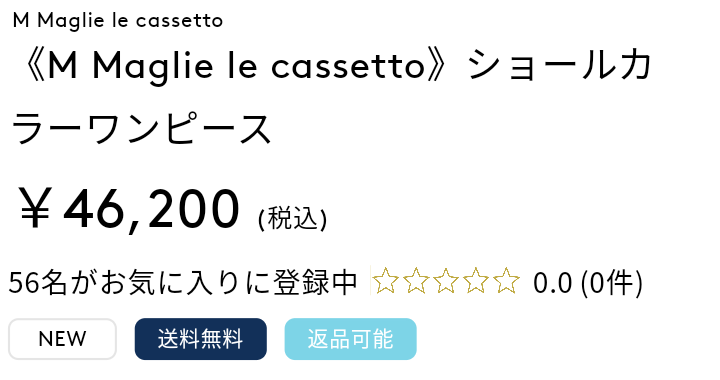The height and width of the screenshot is (380, 720).
Task: Click the 送料無料 badge
Action: [201, 339]
